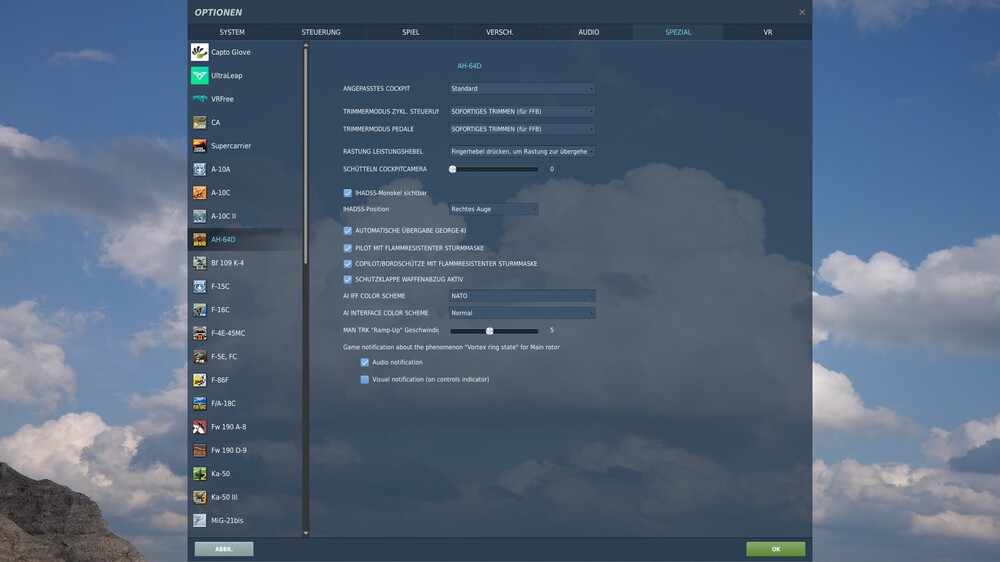Open Trimmermodus Pedale dropdown
Screen dimensions: 1000x562
click(522, 129)
